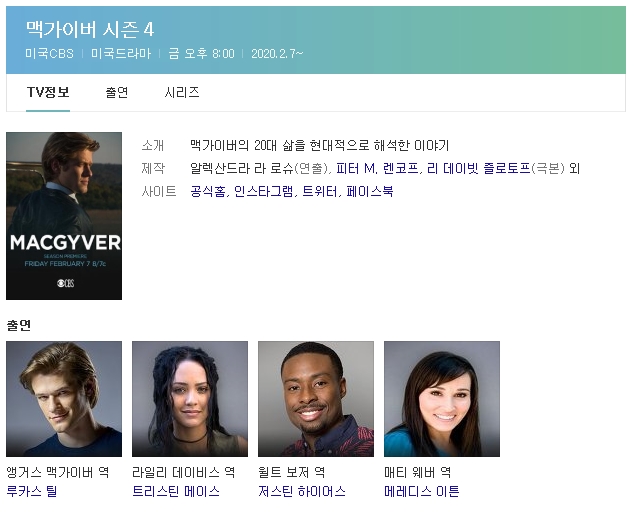The height and width of the screenshot is (512, 634).
Task: Select the 시리즈 tab
Action: click(x=182, y=93)
